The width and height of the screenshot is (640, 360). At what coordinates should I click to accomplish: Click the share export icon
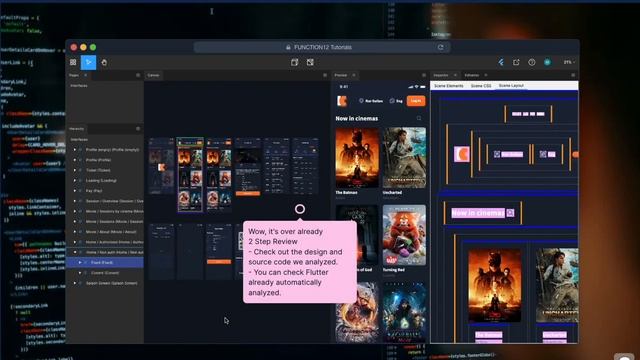[516, 62]
